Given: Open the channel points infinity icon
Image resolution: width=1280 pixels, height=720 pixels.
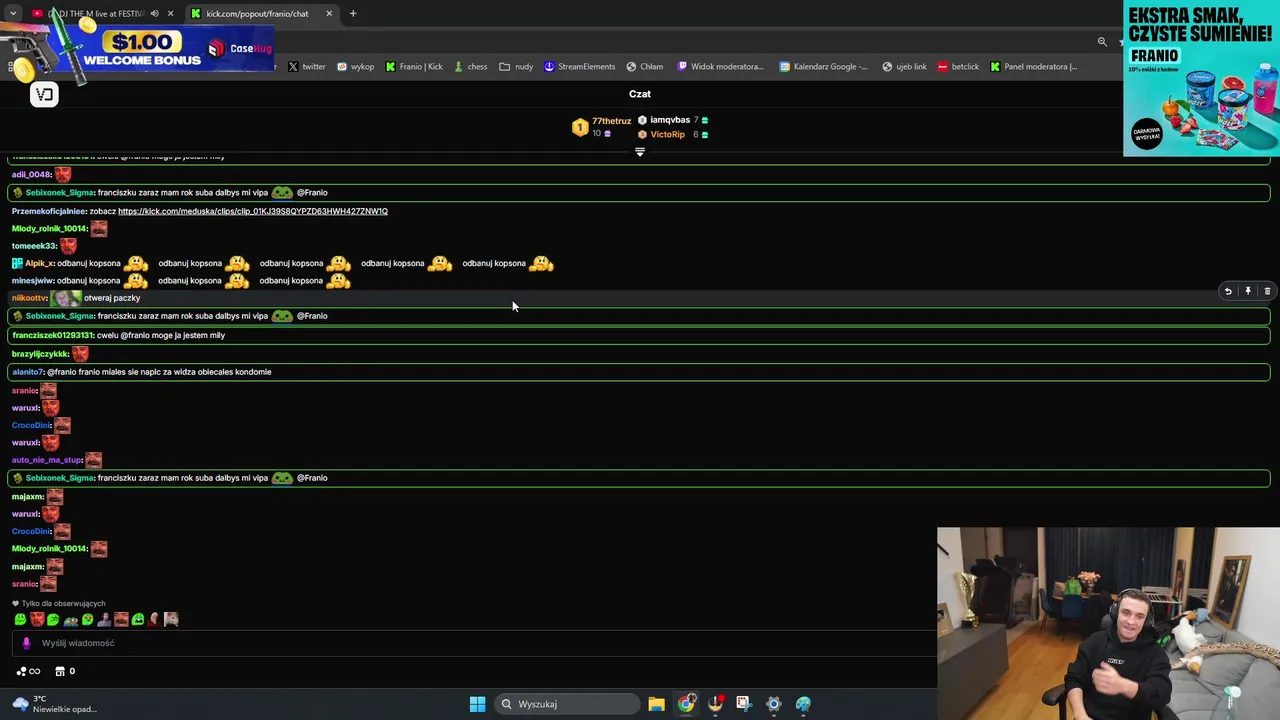Looking at the screenshot, I should pyautogui.click(x=29, y=671).
